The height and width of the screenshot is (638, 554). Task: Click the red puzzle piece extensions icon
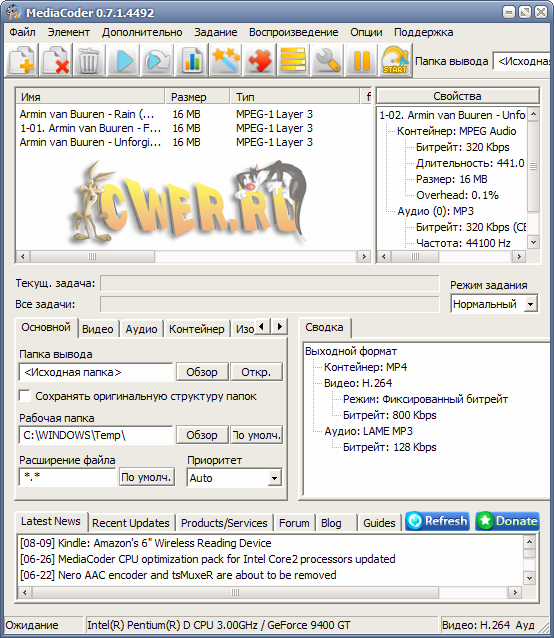tap(260, 61)
